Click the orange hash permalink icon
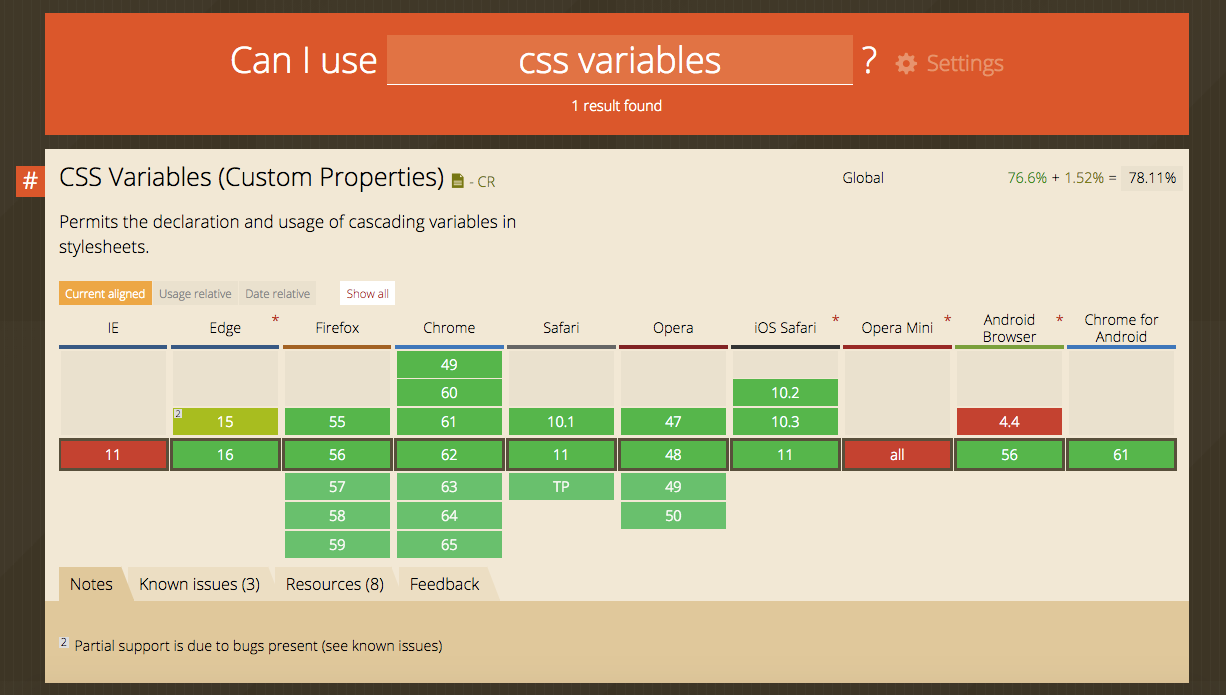 [x=30, y=182]
